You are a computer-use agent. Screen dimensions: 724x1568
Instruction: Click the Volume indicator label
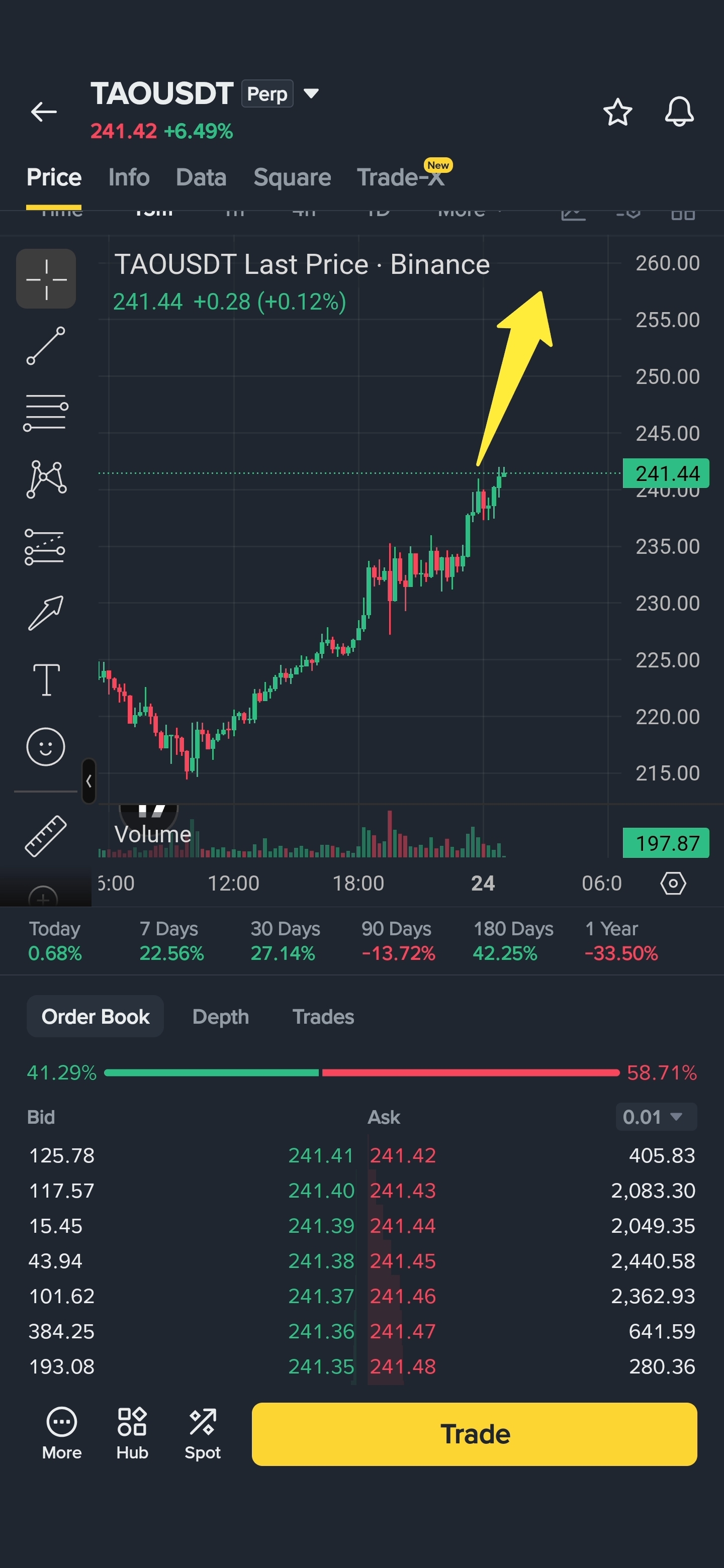[x=153, y=834]
